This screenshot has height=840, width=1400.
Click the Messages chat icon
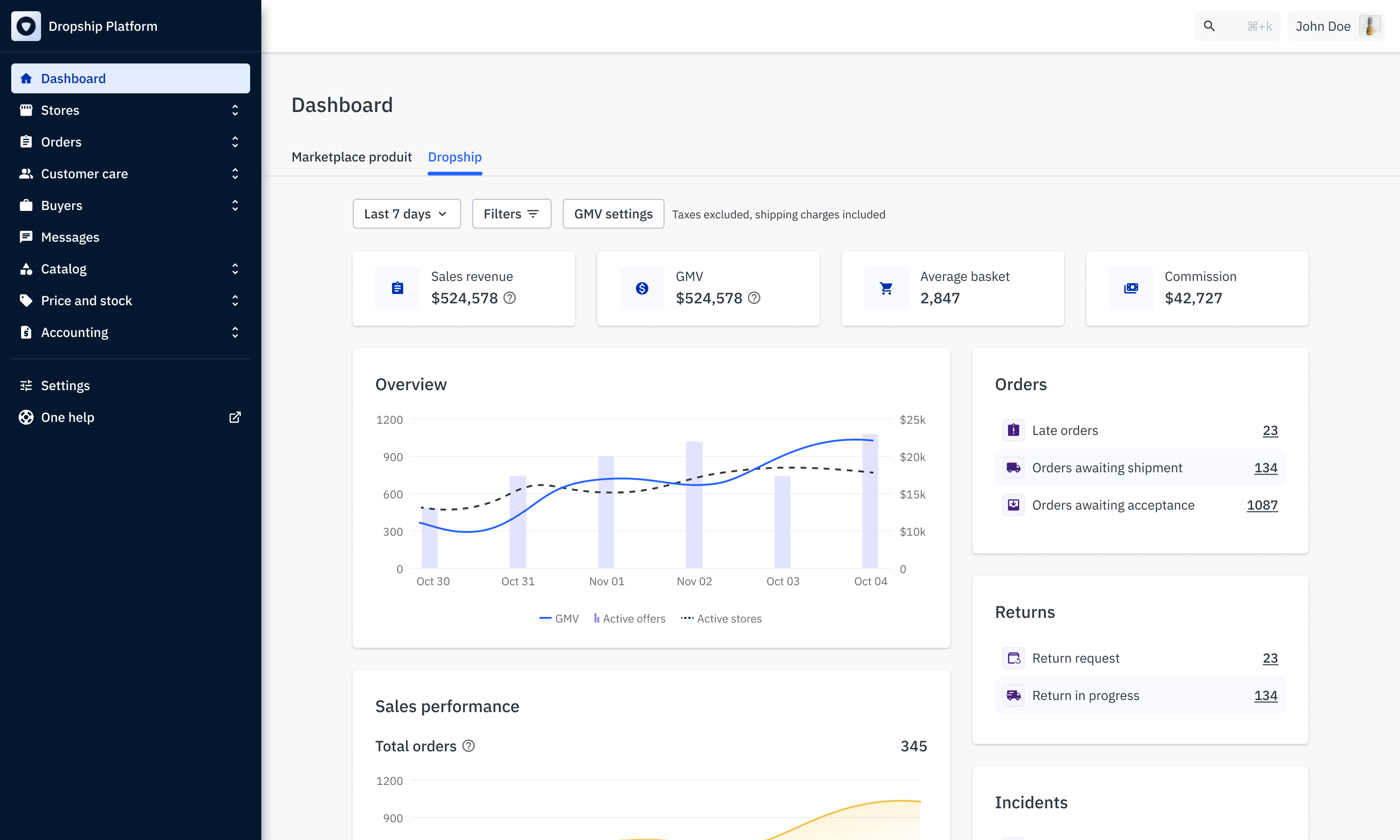[26, 237]
